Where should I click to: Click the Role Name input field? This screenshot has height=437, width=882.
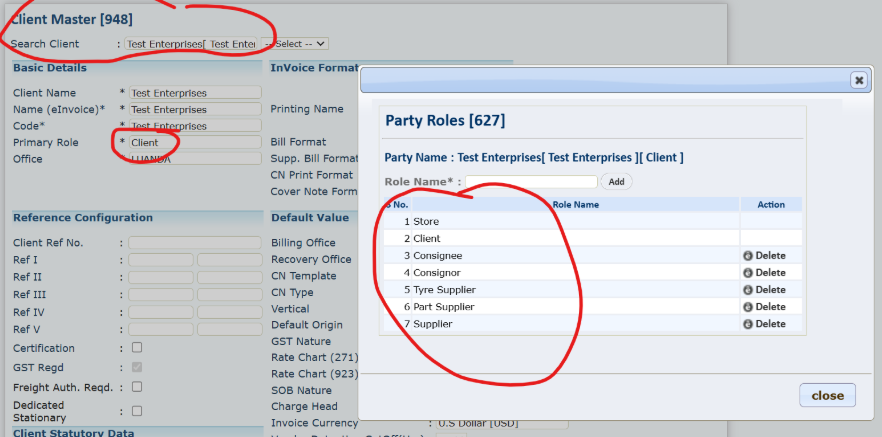tap(531, 182)
